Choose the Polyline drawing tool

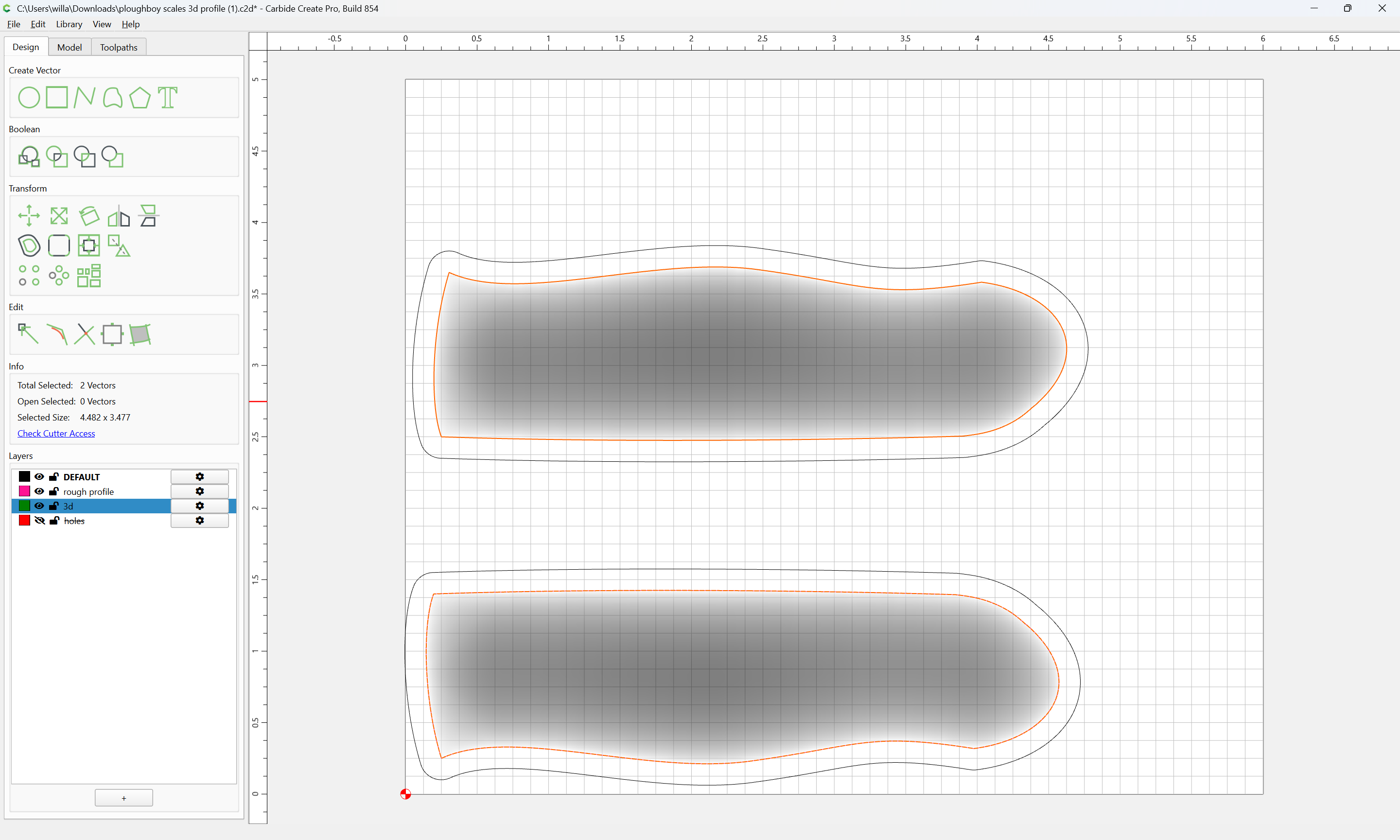tap(84, 97)
